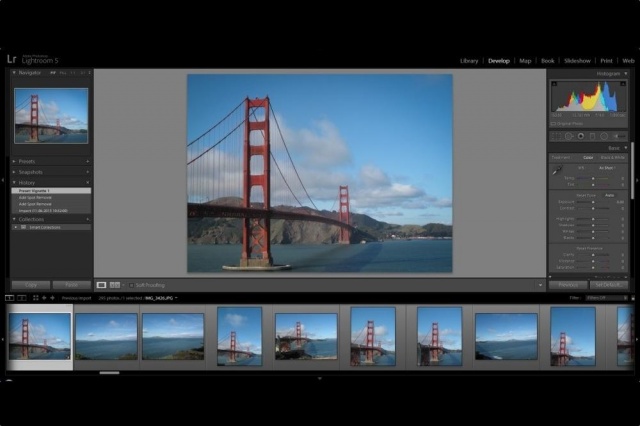Open the IMG filename source dropdown
The width and height of the screenshot is (640, 426).
click(x=161, y=298)
